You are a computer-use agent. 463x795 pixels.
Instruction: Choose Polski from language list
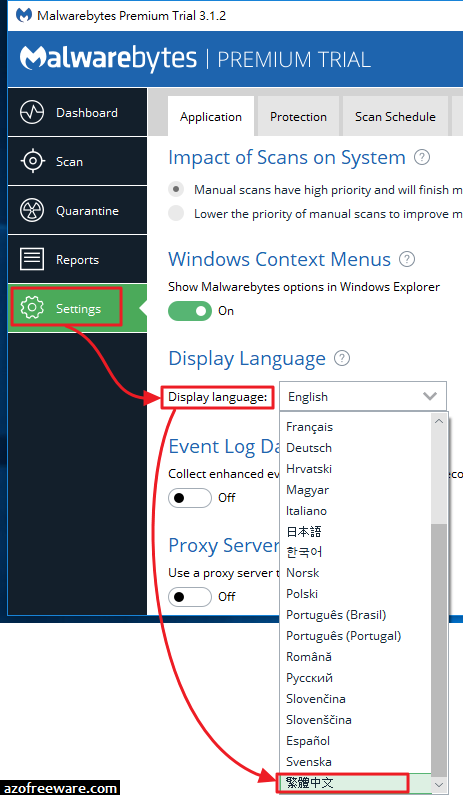(x=355, y=594)
